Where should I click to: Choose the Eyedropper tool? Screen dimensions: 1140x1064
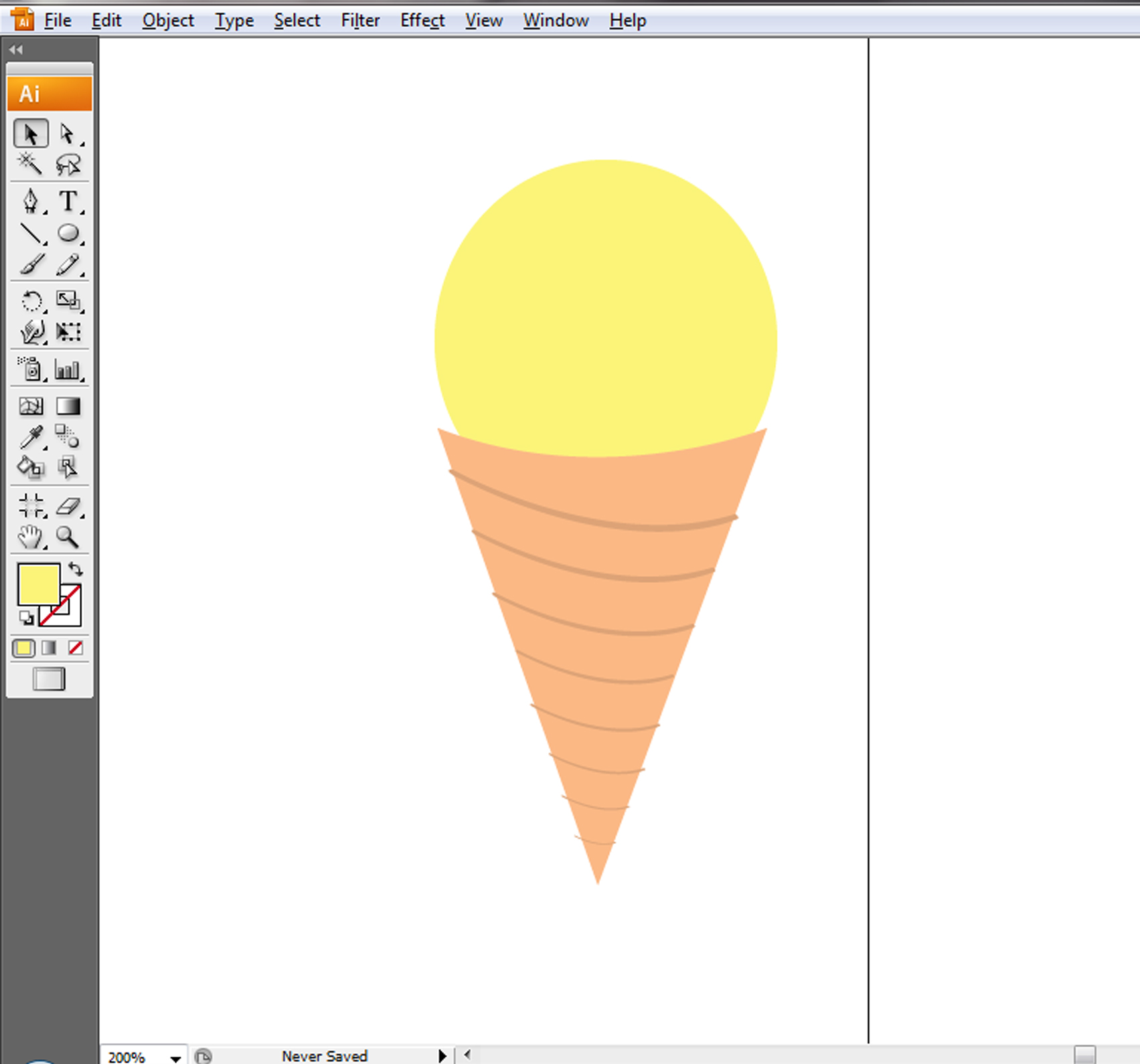coord(31,437)
